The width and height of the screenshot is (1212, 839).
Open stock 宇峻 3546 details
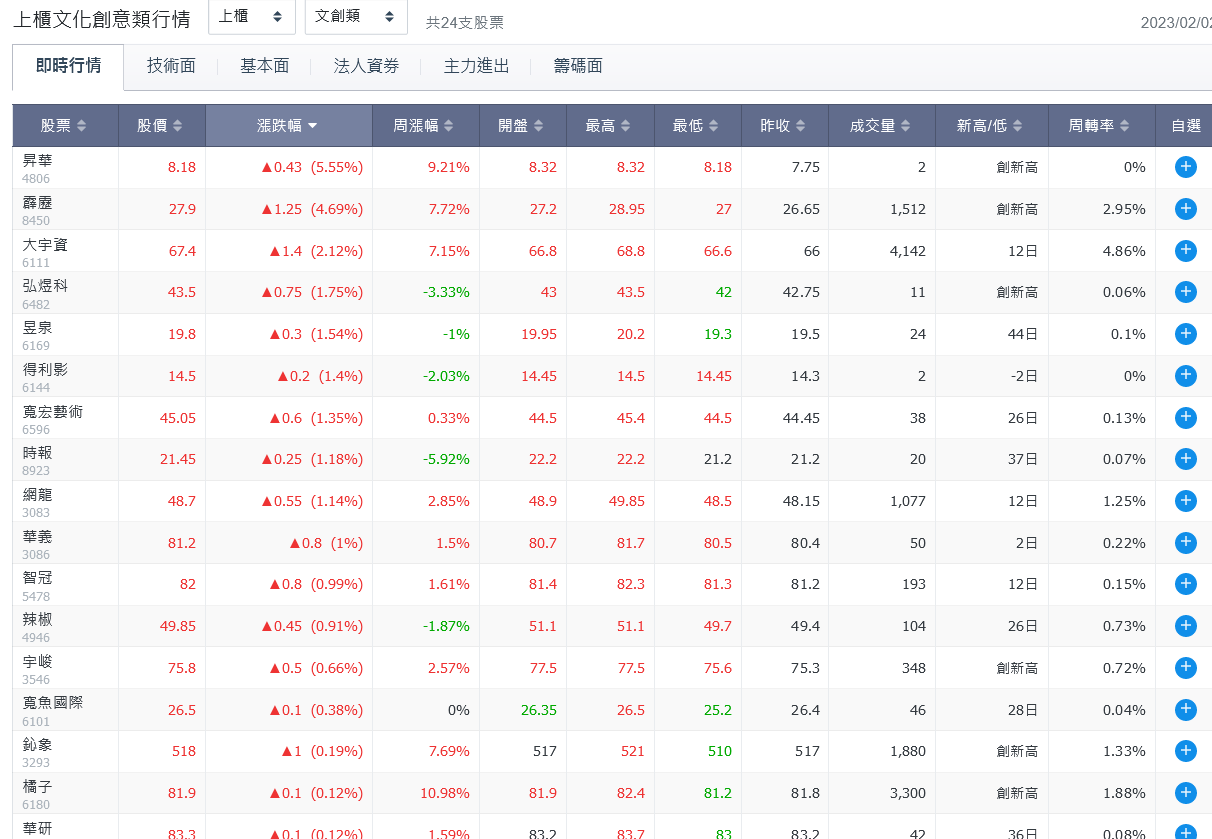coord(37,670)
